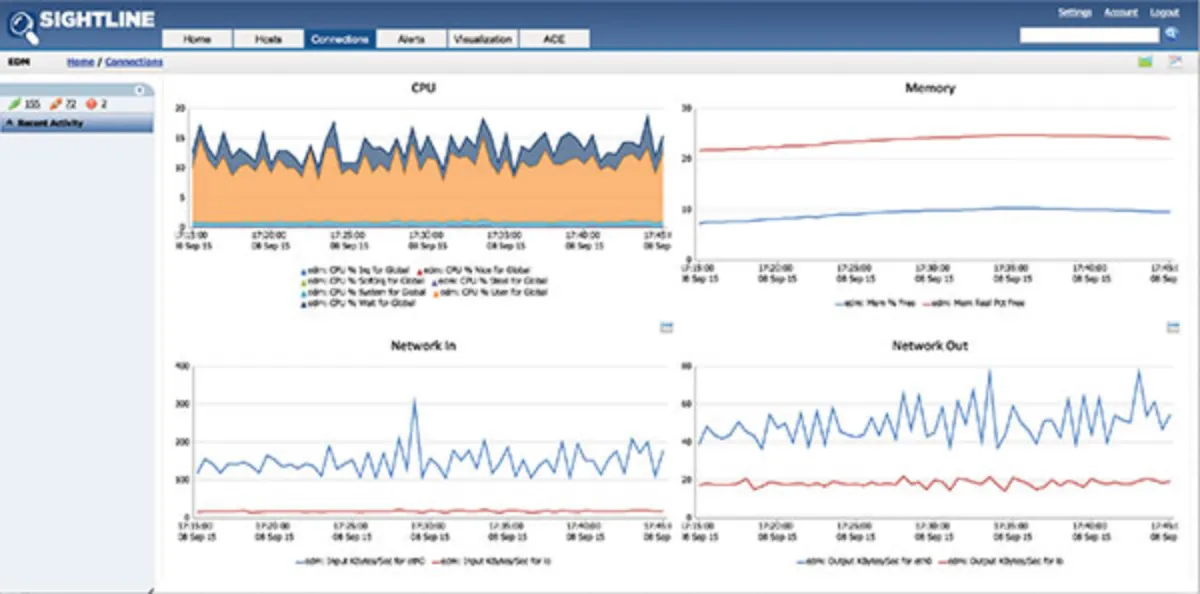Select the ACE tab
The width and height of the screenshot is (1200, 594).
[x=555, y=39]
